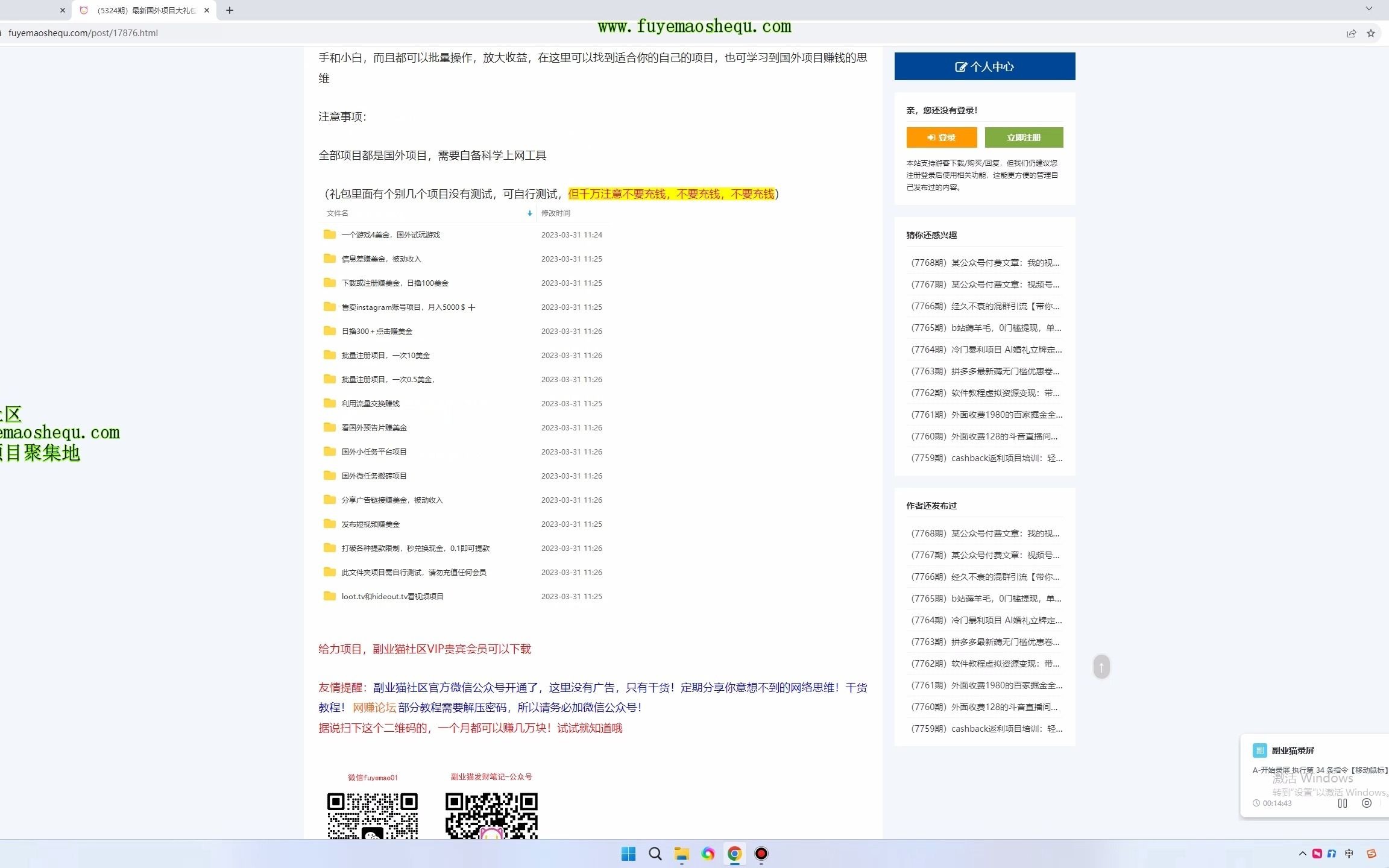This screenshot has width=1389, height=868.
Task: Close the first browser tab
Action: (x=62, y=10)
